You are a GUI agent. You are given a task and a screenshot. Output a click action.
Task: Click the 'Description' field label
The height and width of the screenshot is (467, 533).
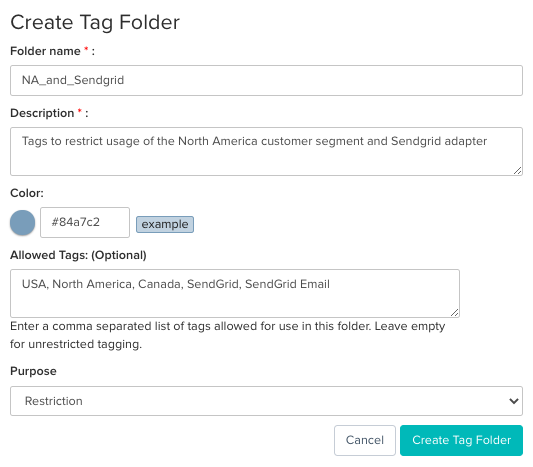point(42,113)
